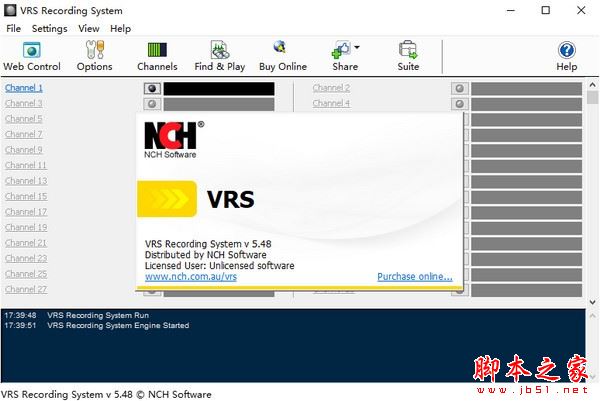Maximize the VRS Recording System window
The image size is (600, 401).
(x=546, y=10)
